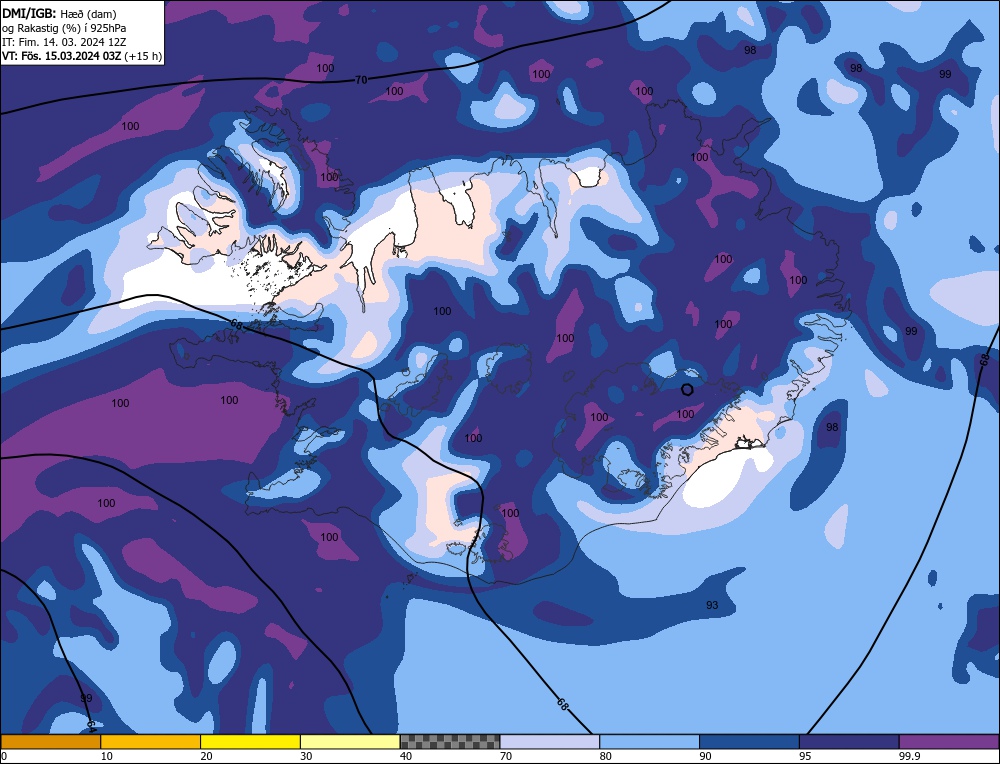Click the "93" humidity value over the sea
This screenshot has width=1000, height=764.
[712, 605]
